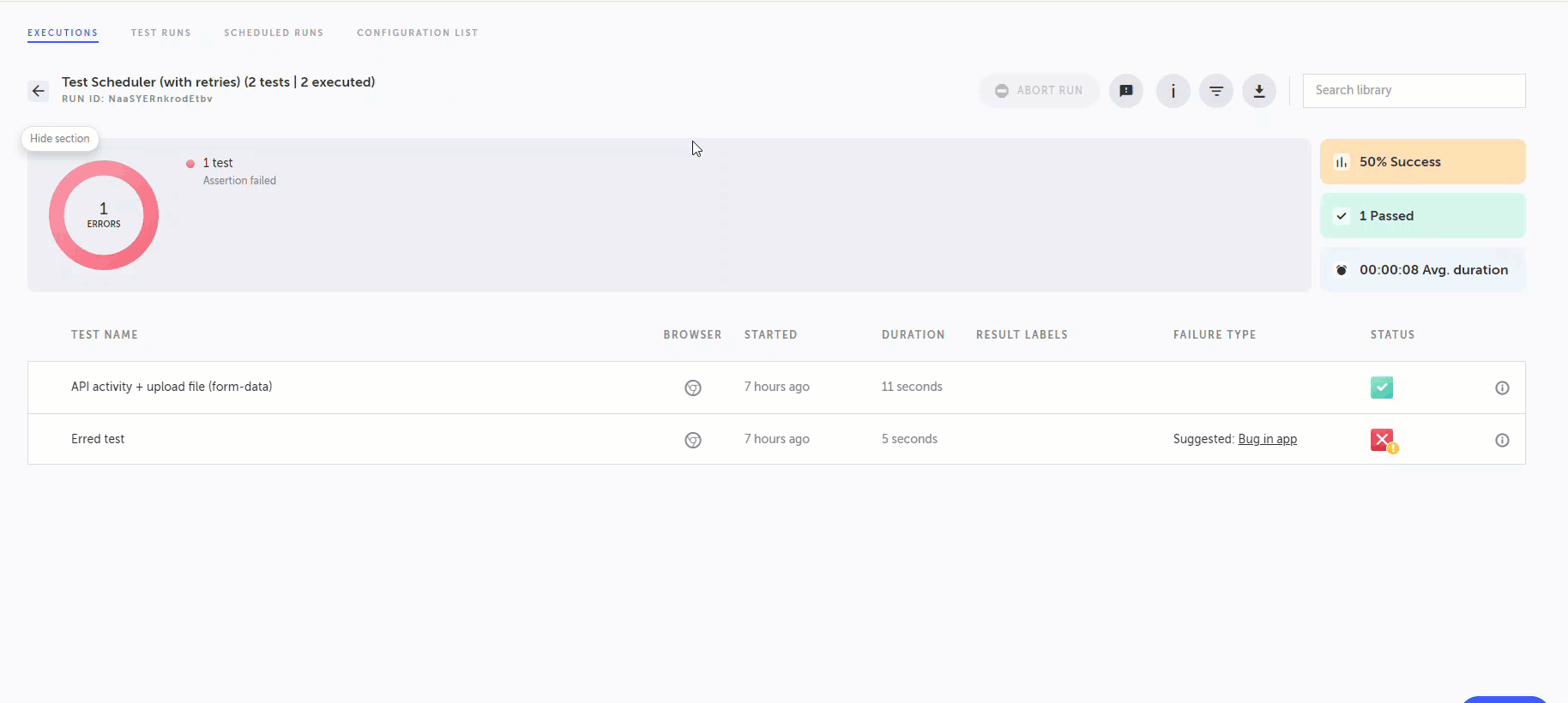Click the Test Name column header
Viewport: 1568px width, 703px height.
pyautogui.click(x=105, y=335)
